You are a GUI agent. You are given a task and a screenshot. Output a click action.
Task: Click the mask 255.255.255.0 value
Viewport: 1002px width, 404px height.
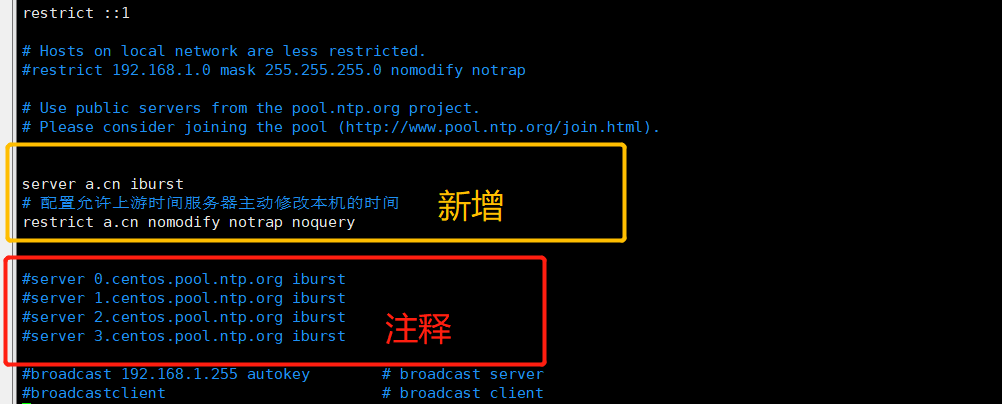301,70
